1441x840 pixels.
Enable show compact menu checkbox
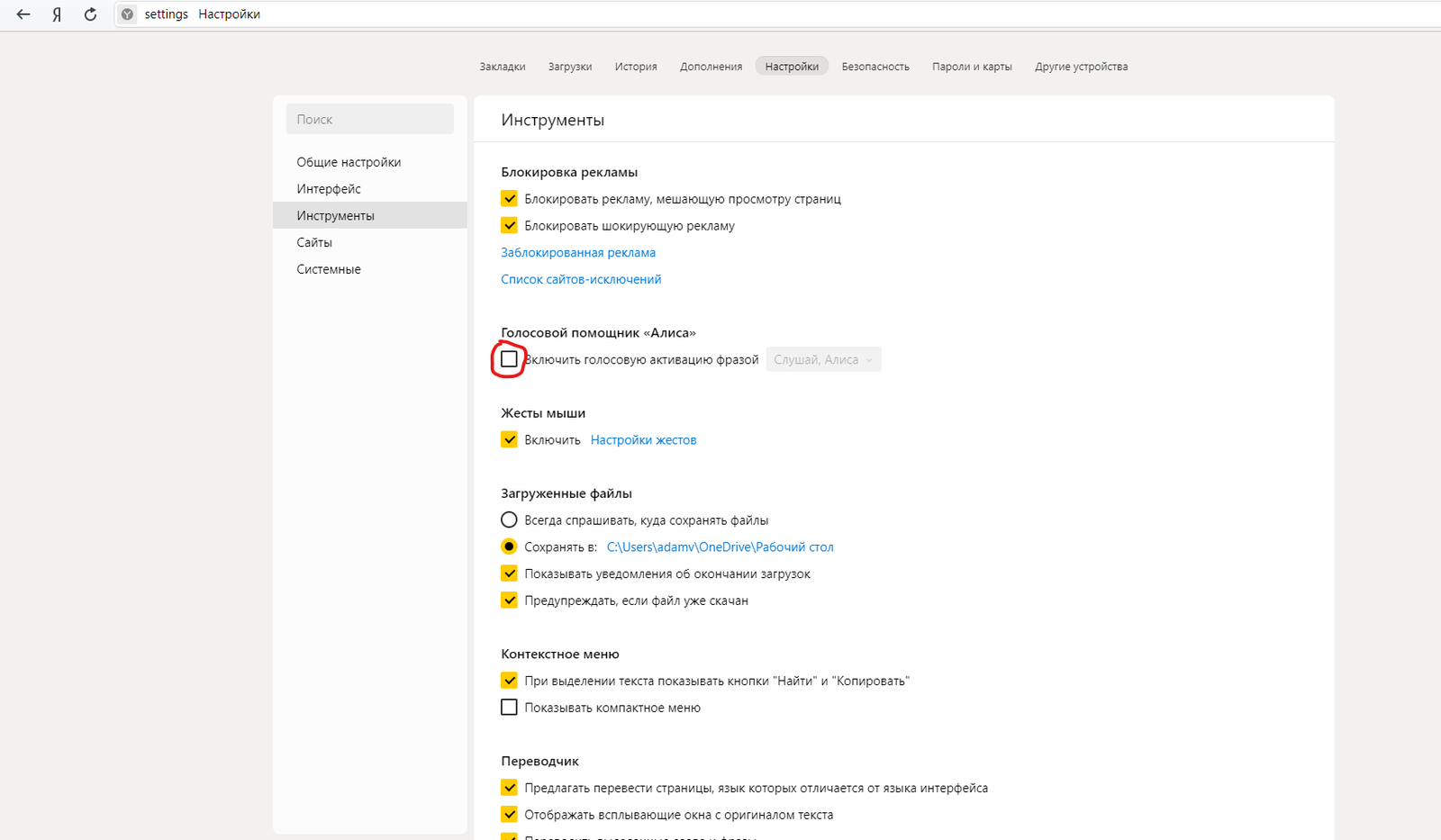(509, 708)
